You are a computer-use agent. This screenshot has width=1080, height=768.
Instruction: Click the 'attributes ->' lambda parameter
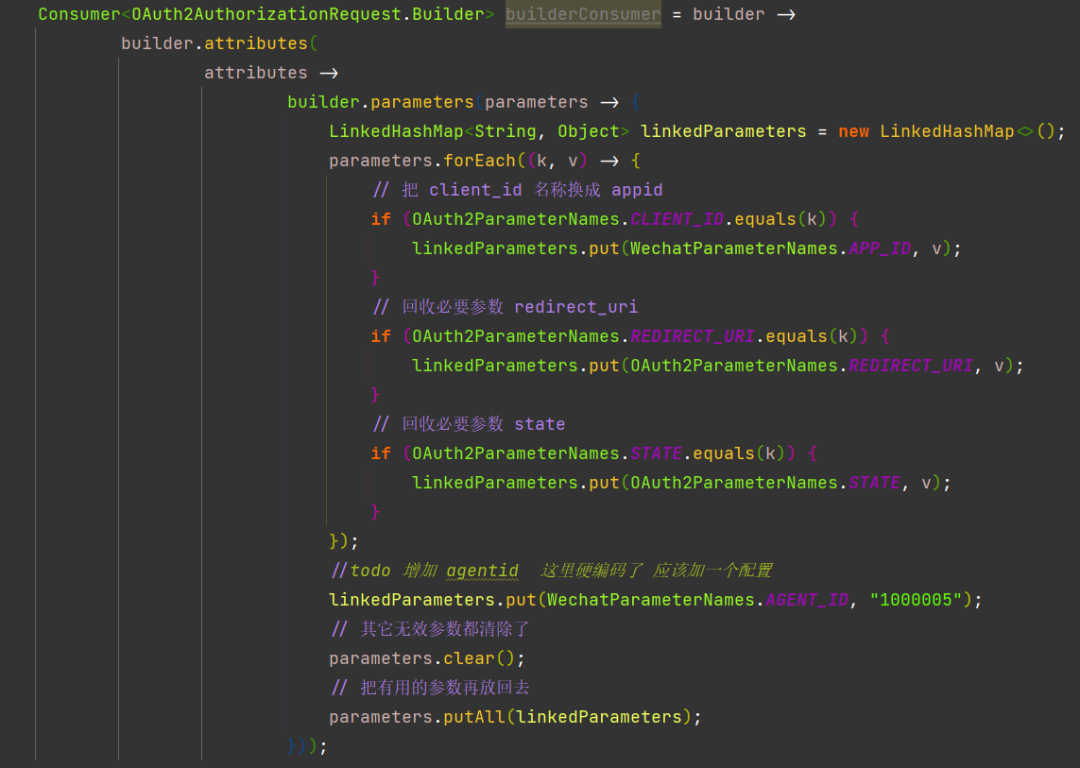coord(271,73)
